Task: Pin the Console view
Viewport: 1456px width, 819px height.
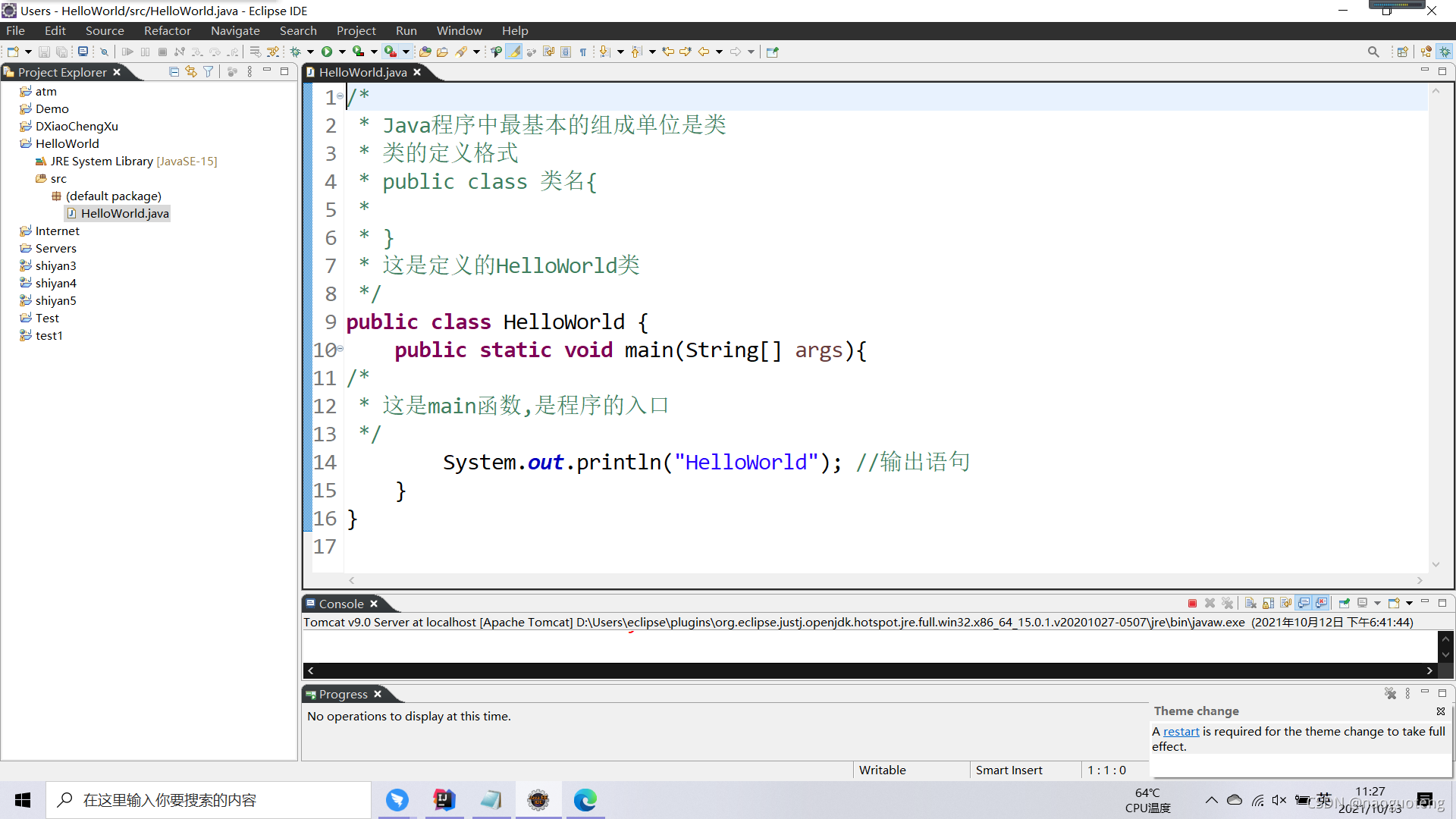Action: coord(1344,604)
